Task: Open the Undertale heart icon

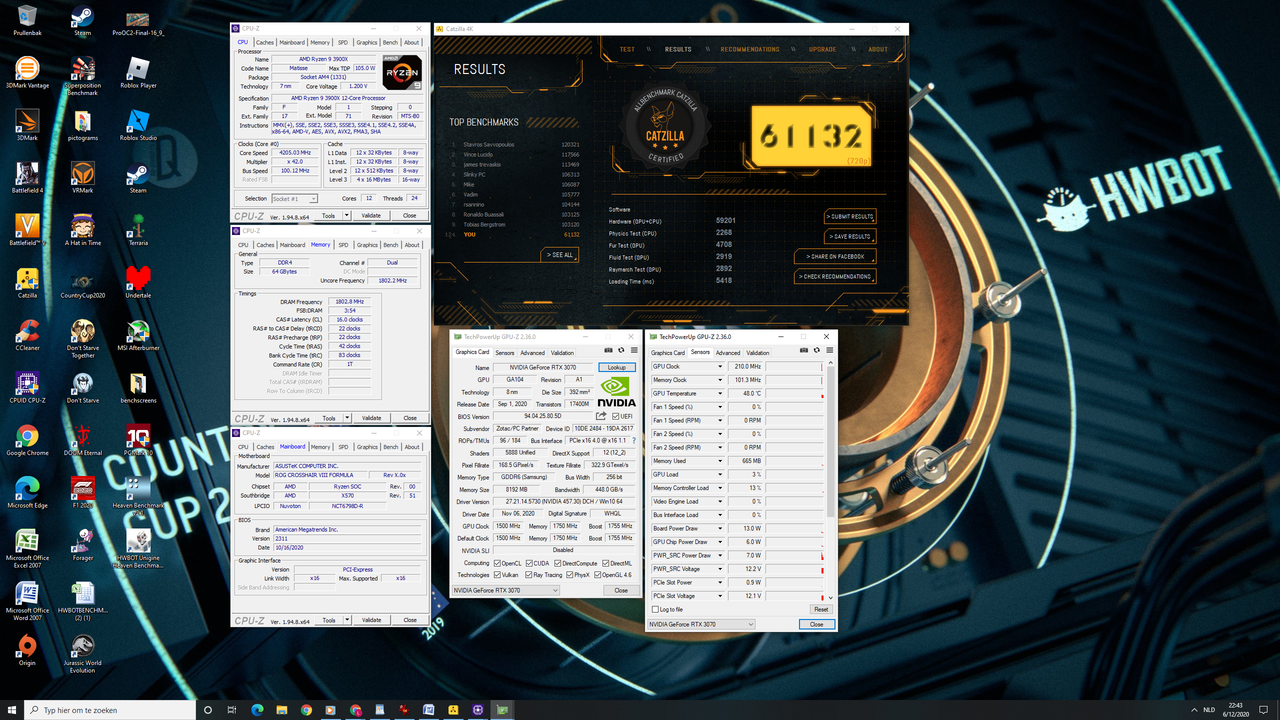Action: pyautogui.click(x=138, y=282)
